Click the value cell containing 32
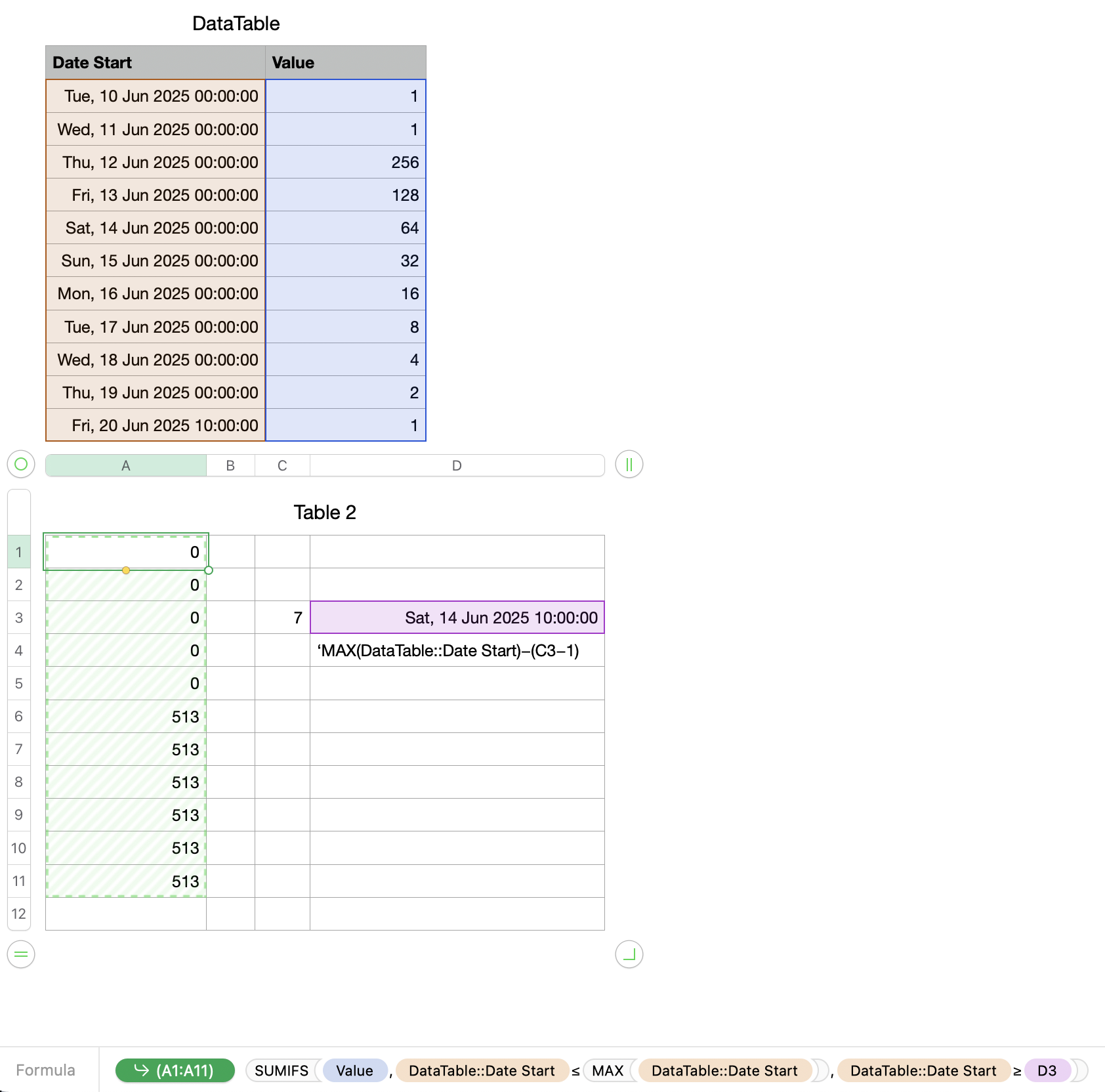 346,261
